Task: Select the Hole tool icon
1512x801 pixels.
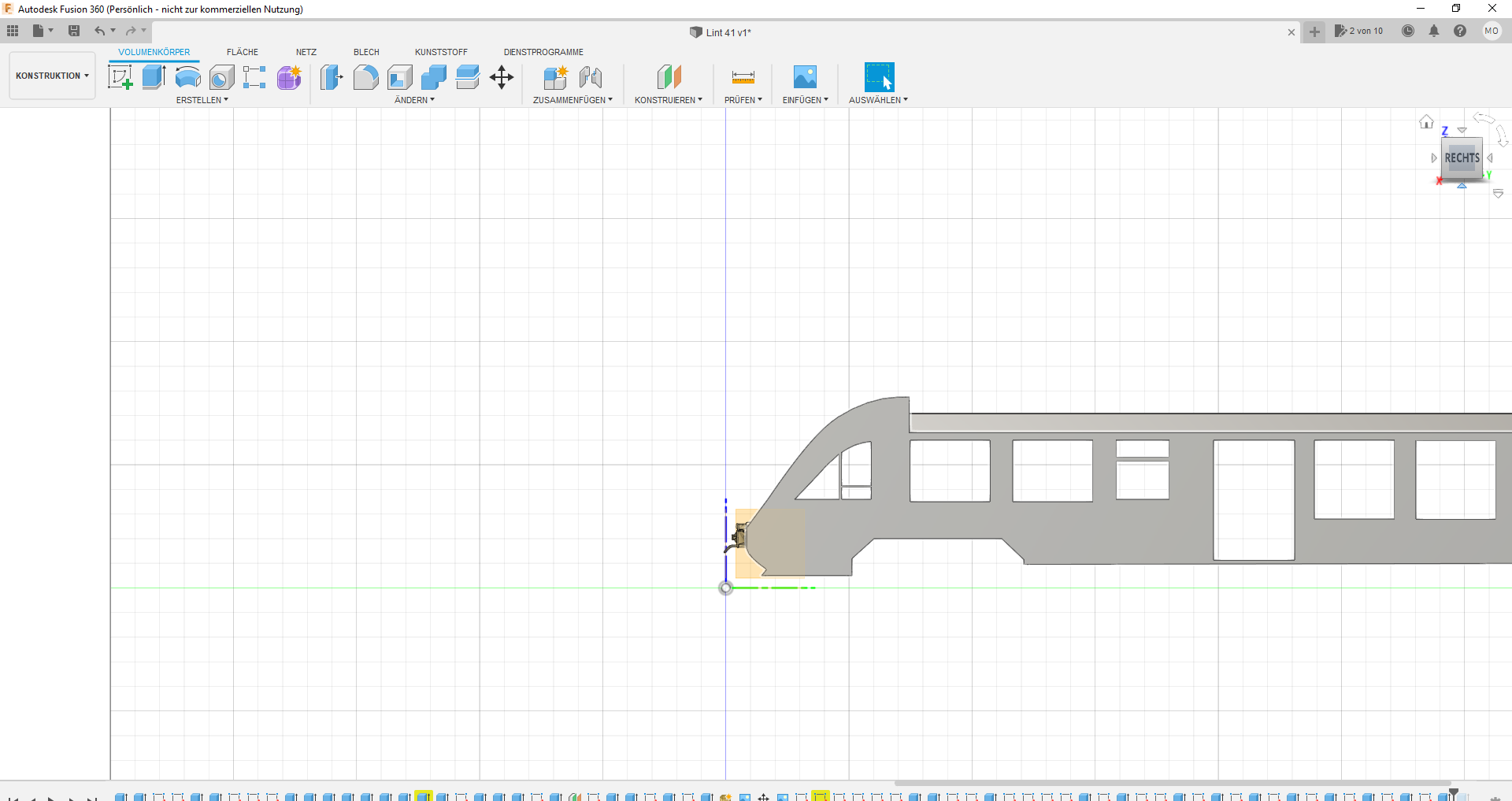Action: pos(222,77)
